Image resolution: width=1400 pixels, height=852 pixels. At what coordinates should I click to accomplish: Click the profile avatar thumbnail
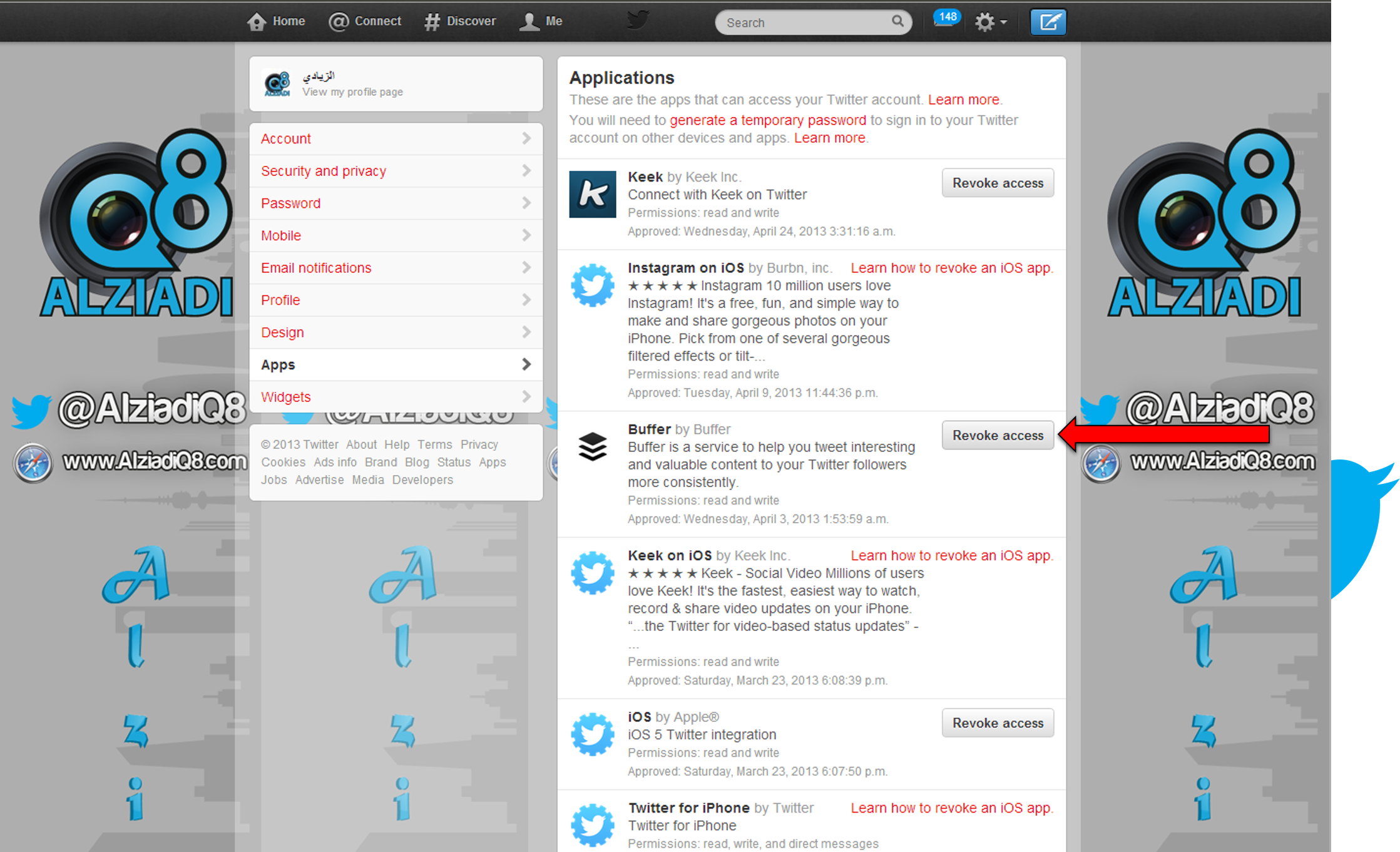click(x=277, y=83)
